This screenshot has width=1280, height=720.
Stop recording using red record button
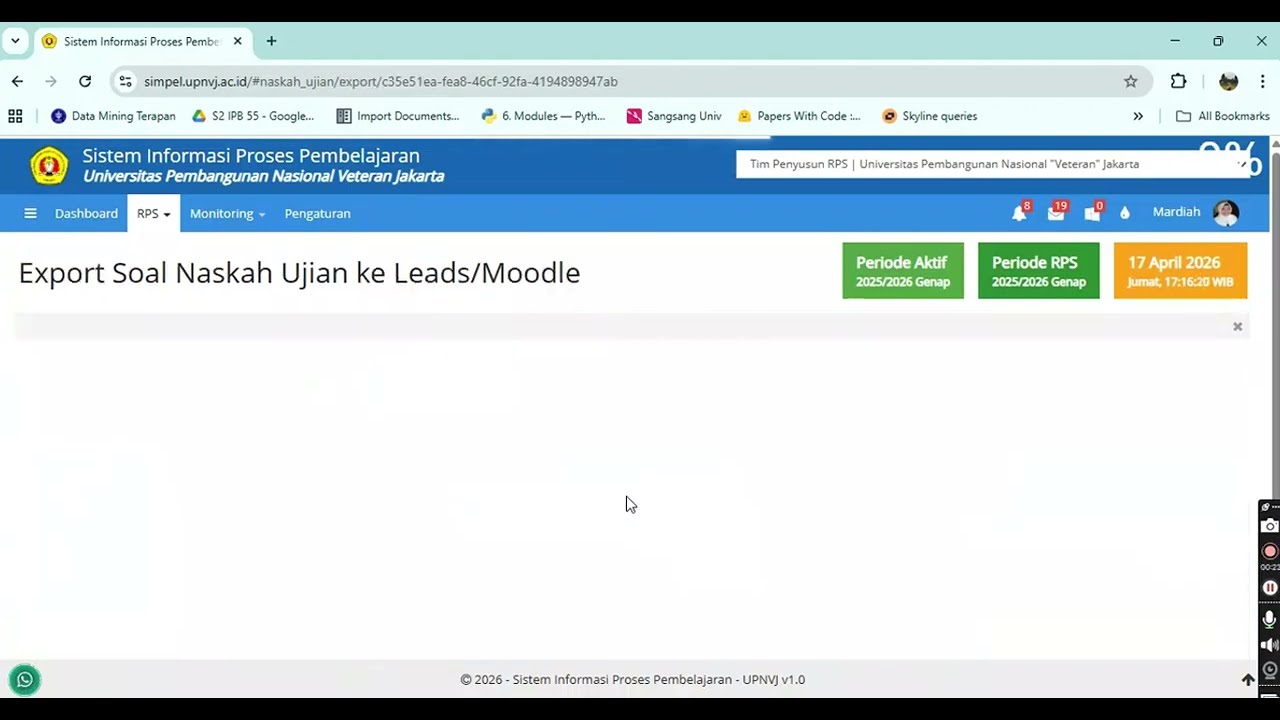pos(1270,551)
